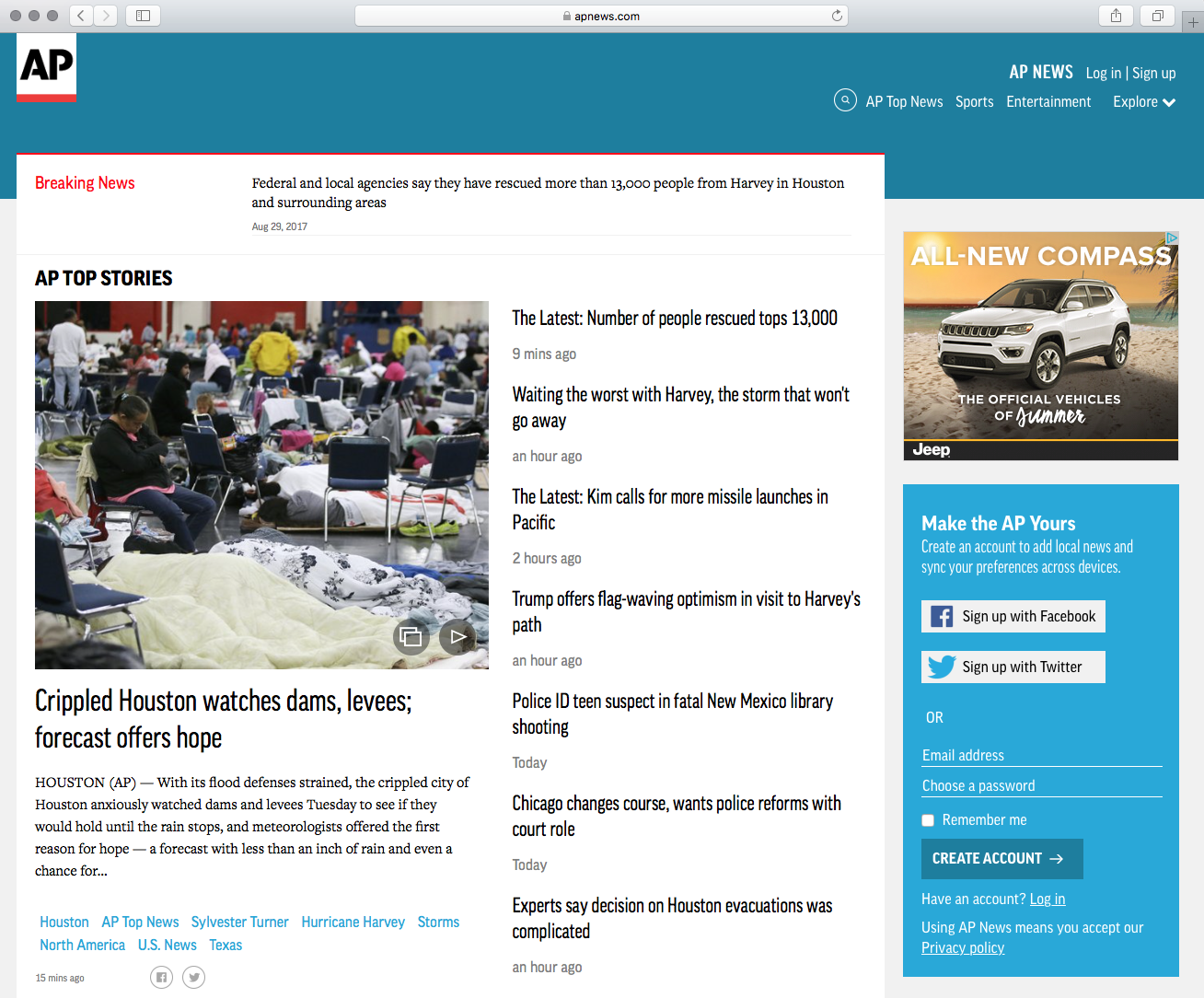The image size is (1204, 998).
Task: Click the Sign up link in header
Action: click(x=1154, y=74)
